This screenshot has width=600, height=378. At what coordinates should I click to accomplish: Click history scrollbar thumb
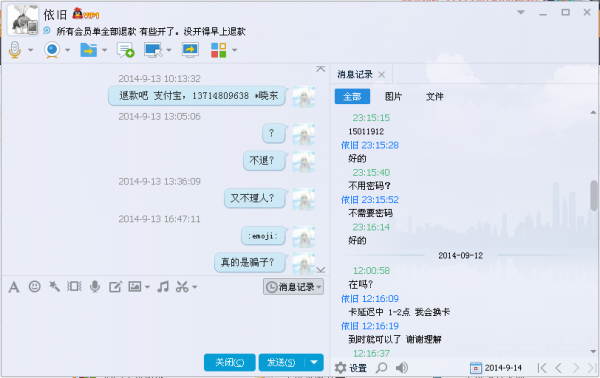[594, 196]
